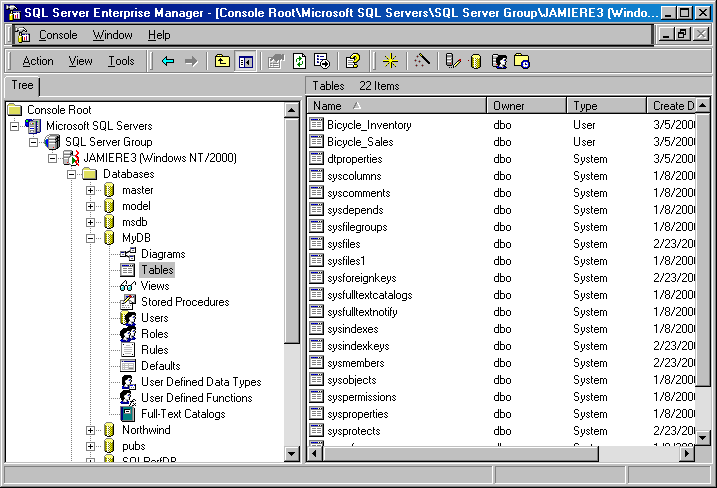Viewport: 717px width, 488px height.
Task: Click the tree pane scroll down arrow
Action: tap(292, 454)
